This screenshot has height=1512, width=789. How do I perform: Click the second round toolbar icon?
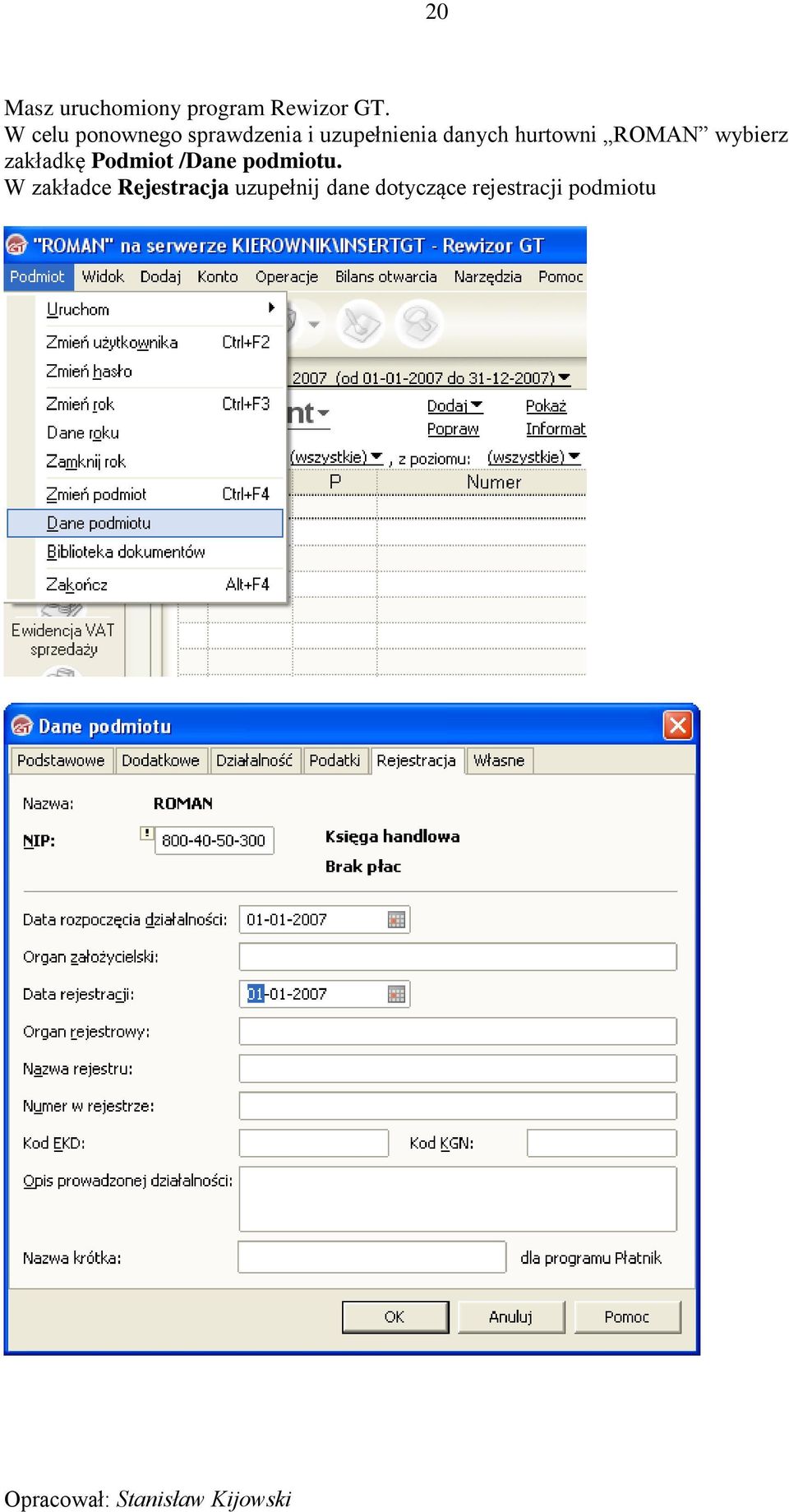pos(418,323)
